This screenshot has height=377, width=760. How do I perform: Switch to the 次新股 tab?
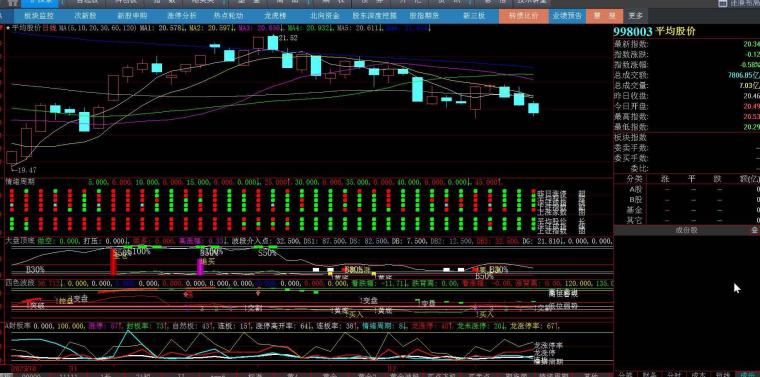coord(85,16)
